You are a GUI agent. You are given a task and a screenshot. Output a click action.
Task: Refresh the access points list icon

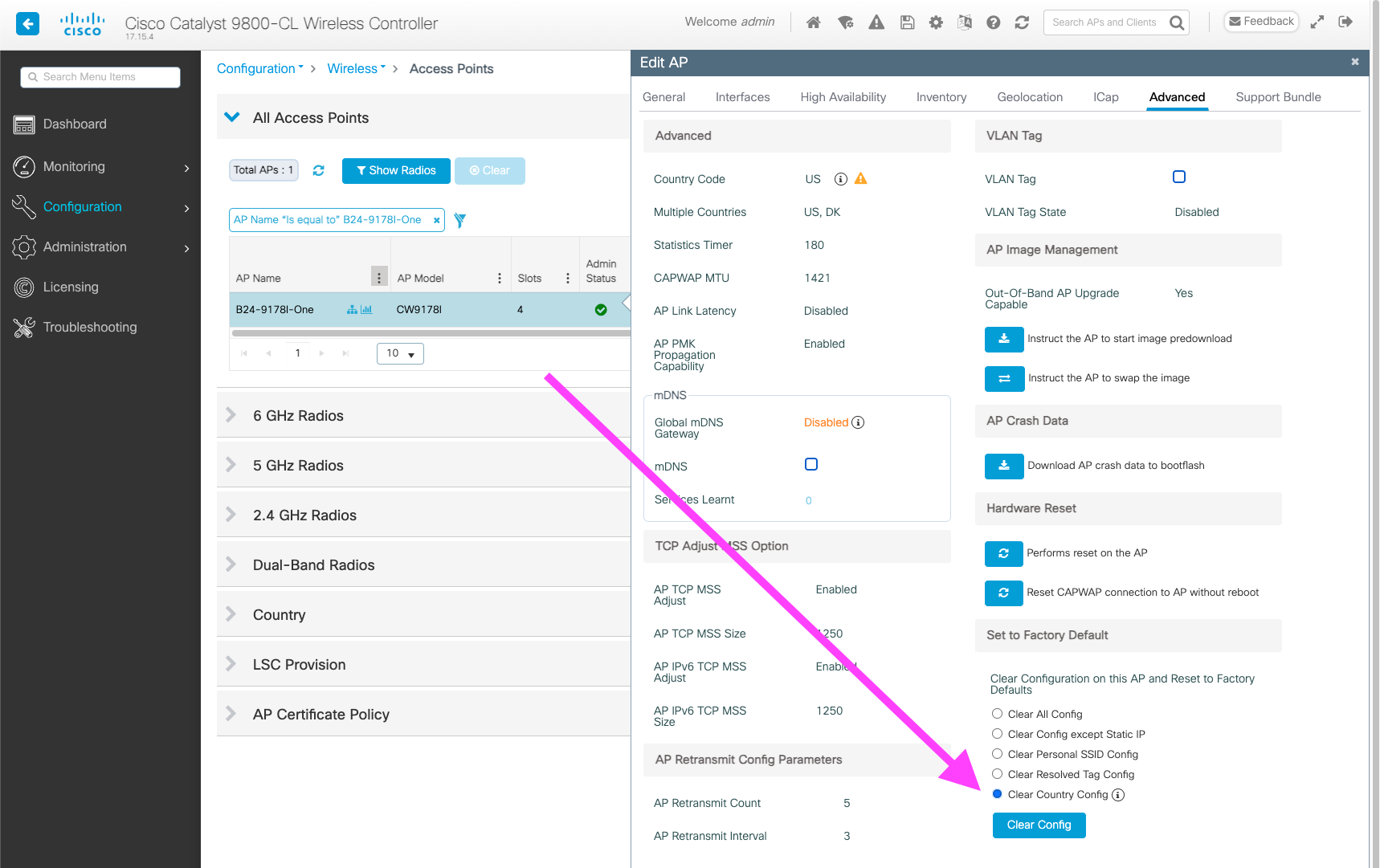pos(319,170)
